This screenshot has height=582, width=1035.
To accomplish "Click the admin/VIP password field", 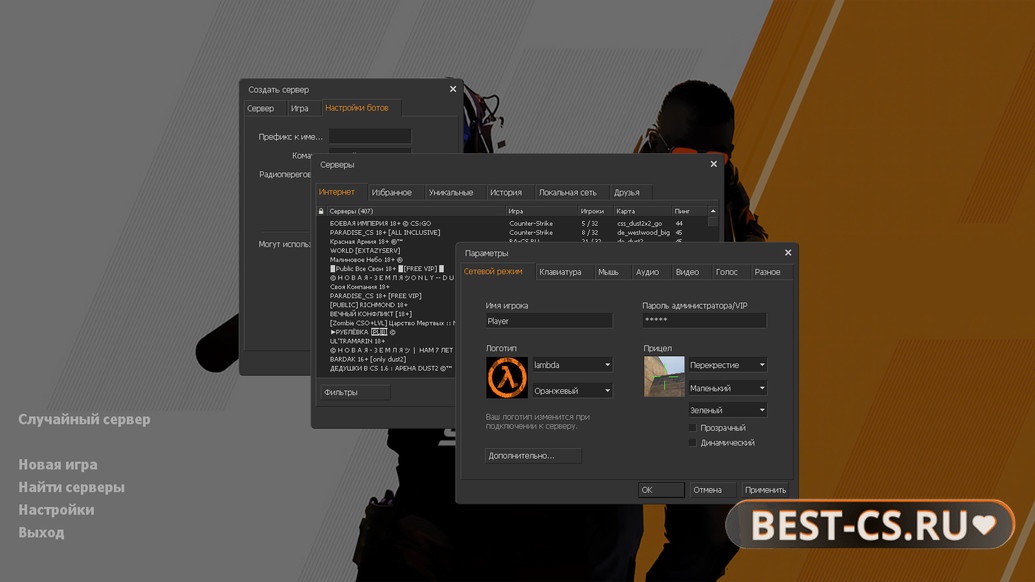I will point(704,321).
